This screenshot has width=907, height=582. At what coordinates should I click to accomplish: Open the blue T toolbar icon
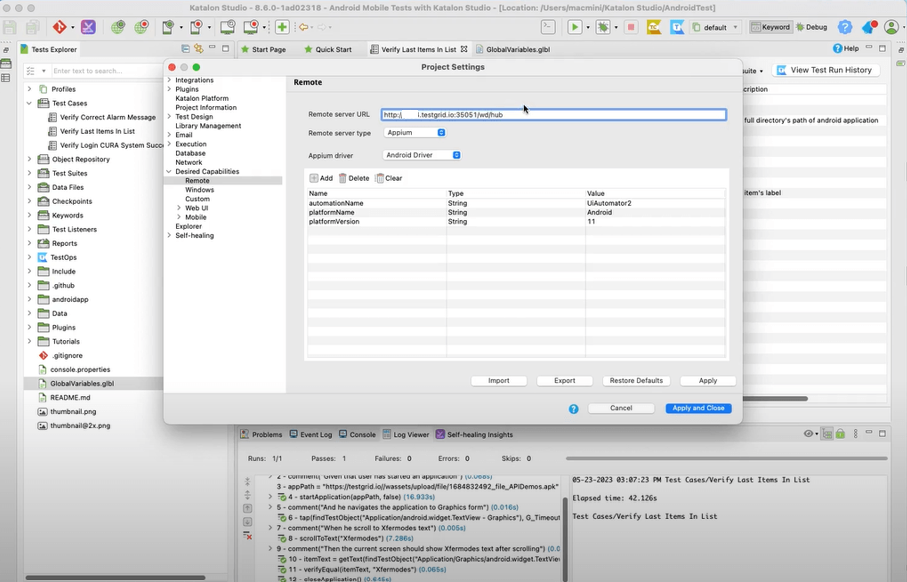click(x=677, y=27)
